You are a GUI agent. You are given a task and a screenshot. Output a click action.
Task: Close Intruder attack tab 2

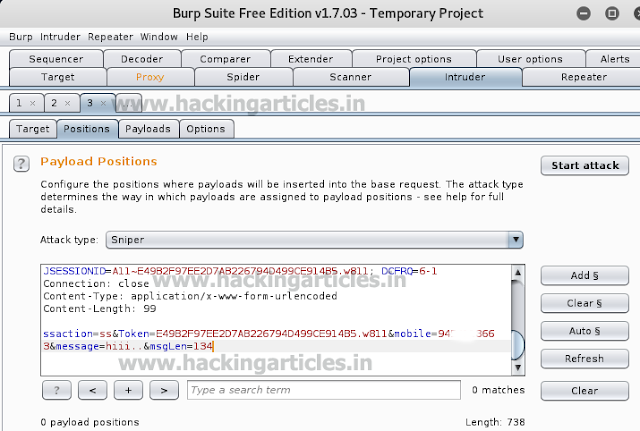[68, 104]
